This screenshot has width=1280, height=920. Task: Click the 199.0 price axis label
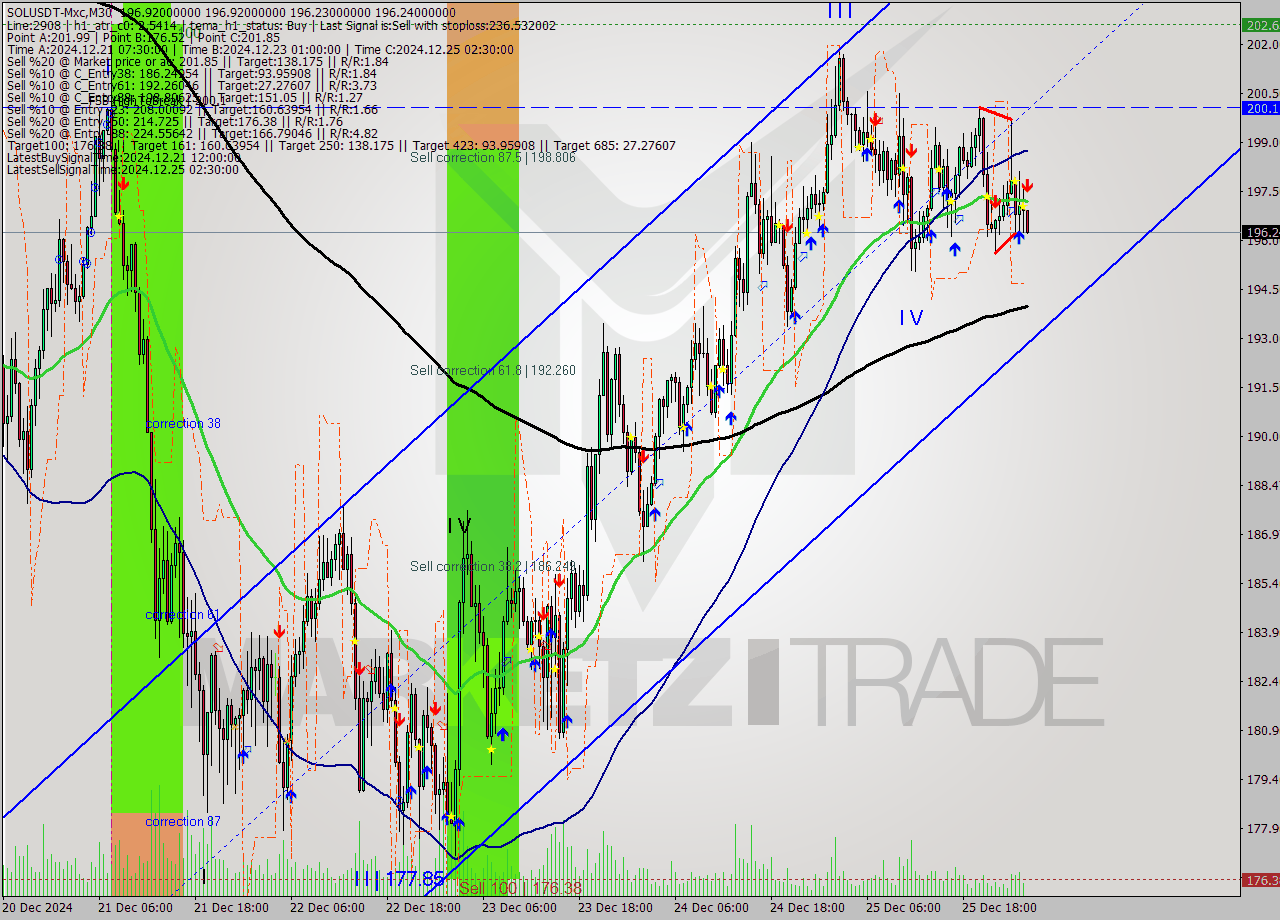pos(1262,142)
